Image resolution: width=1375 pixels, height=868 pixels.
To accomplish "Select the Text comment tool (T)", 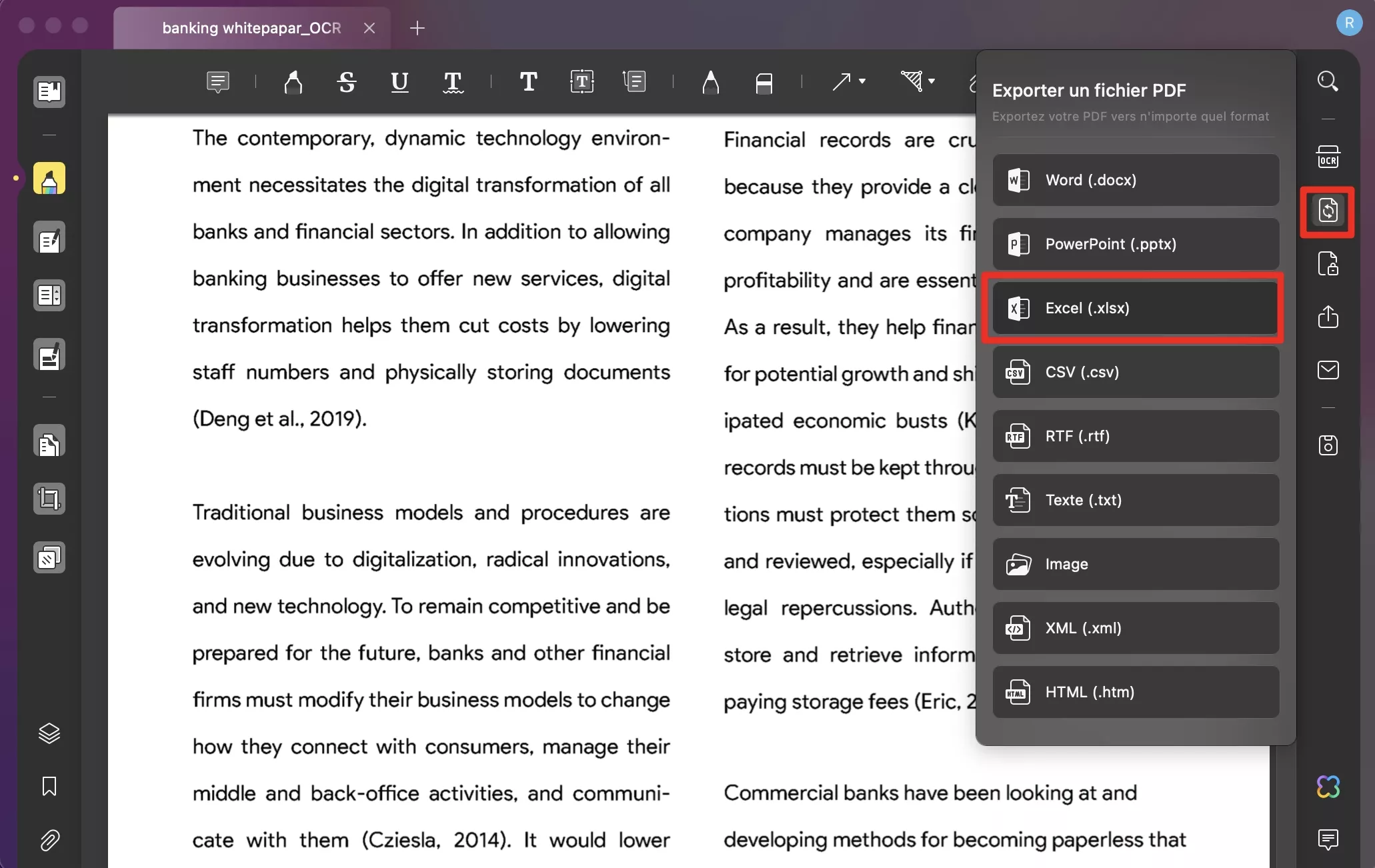I will pos(529,82).
